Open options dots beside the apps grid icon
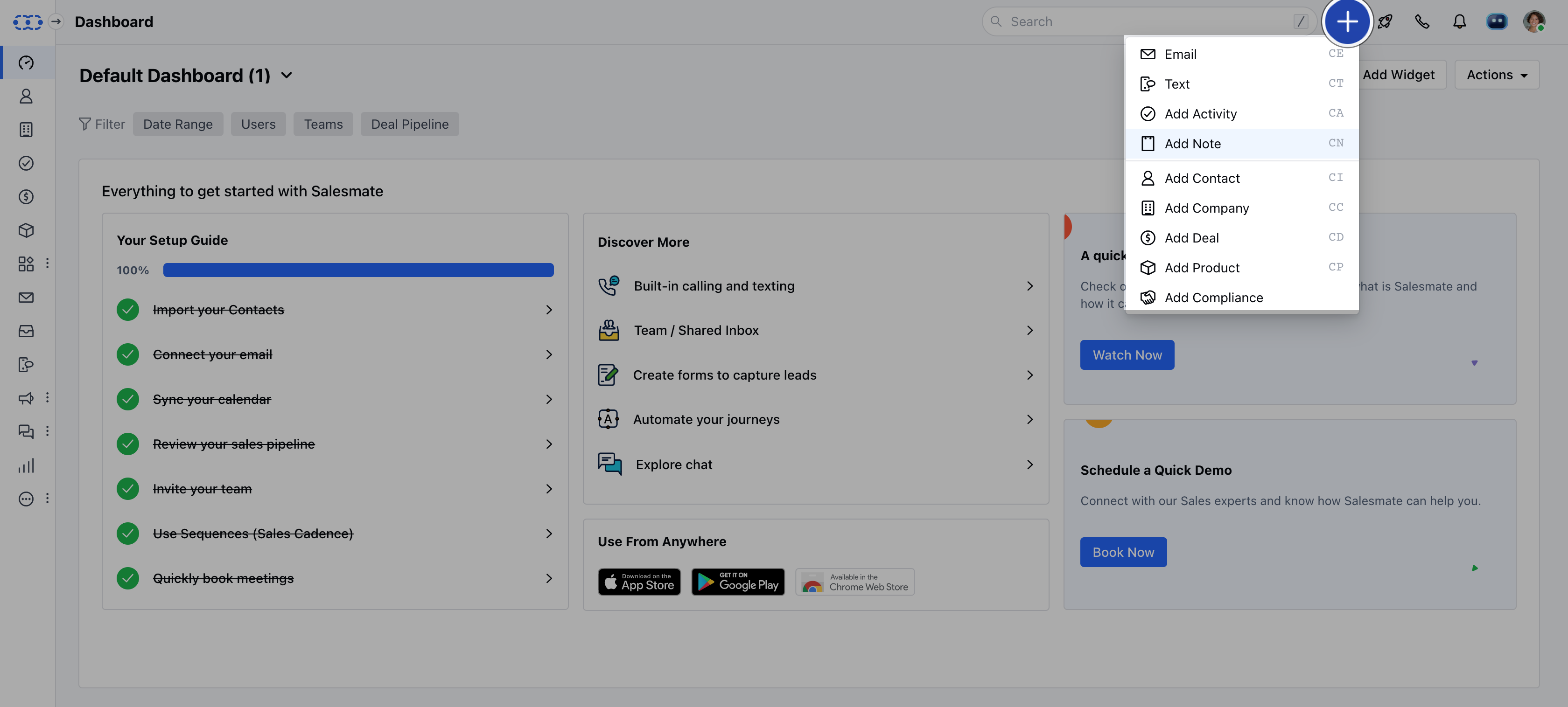The height and width of the screenshot is (707, 1568). 48,263
